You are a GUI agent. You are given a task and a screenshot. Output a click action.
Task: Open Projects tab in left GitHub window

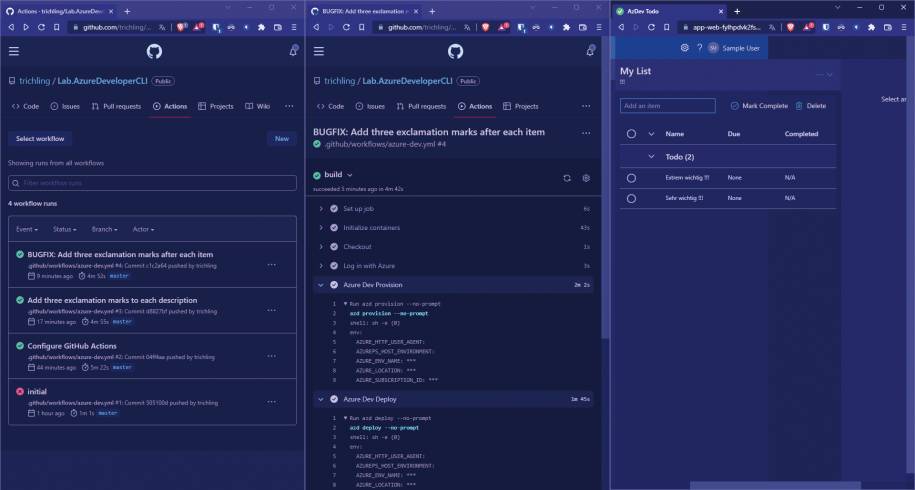[215, 107]
